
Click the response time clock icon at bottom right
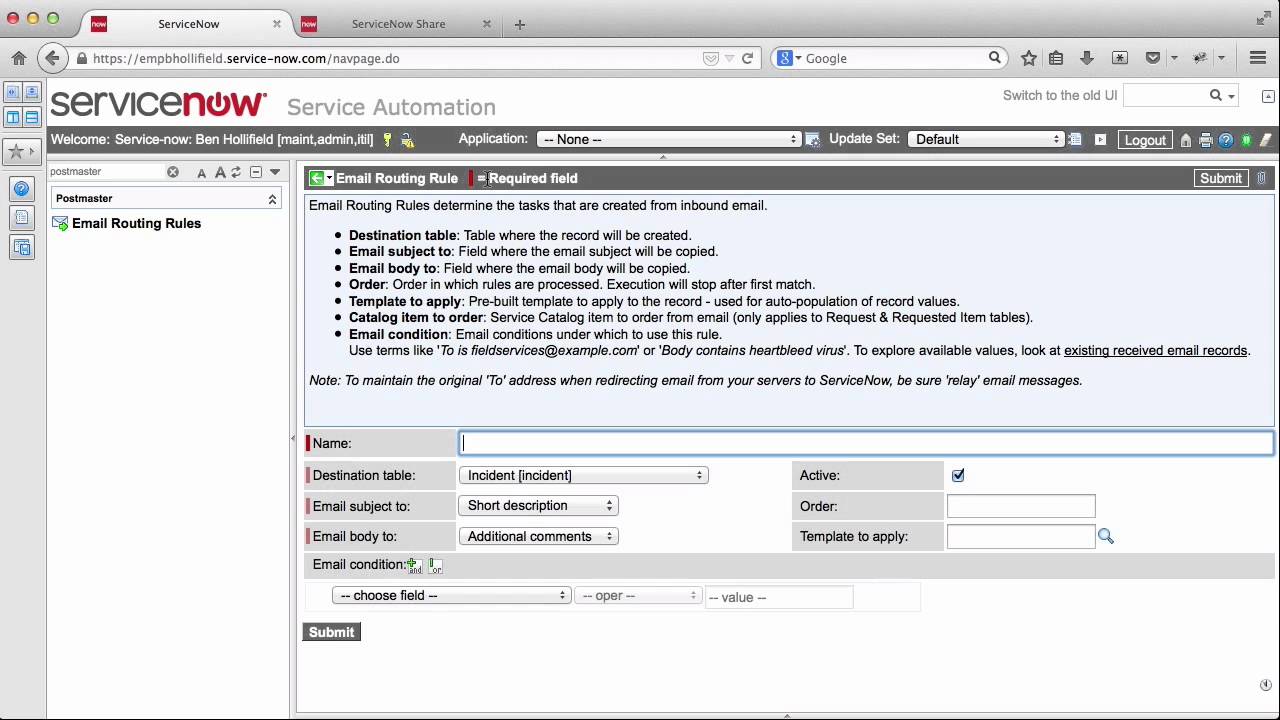click(1265, 685)
